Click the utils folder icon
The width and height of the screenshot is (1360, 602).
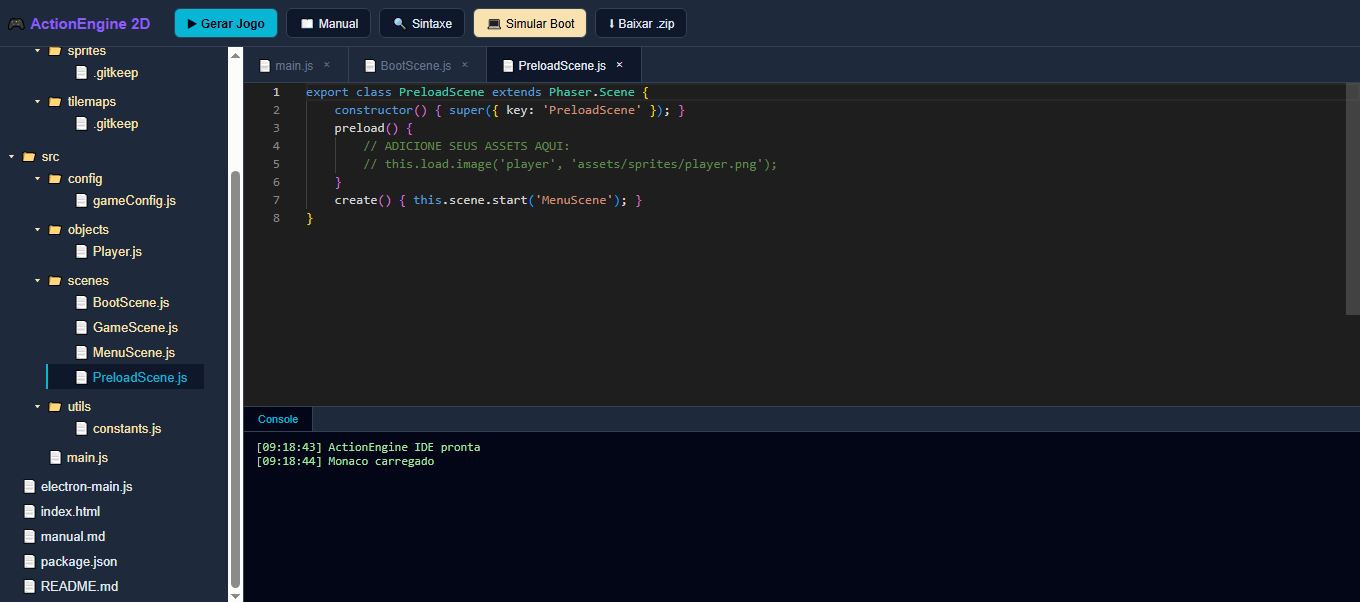click(x=55, y=406)
